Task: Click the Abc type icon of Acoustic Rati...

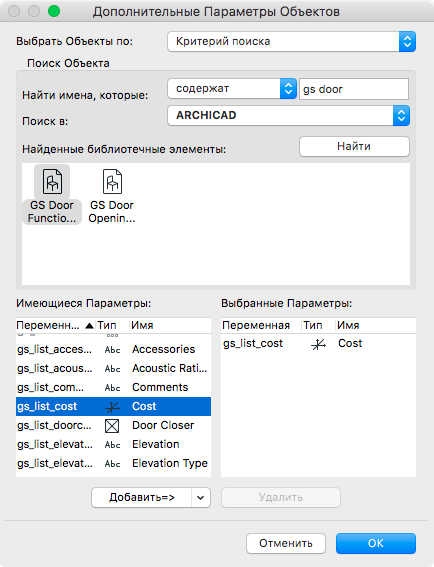Action: point(112,369)
